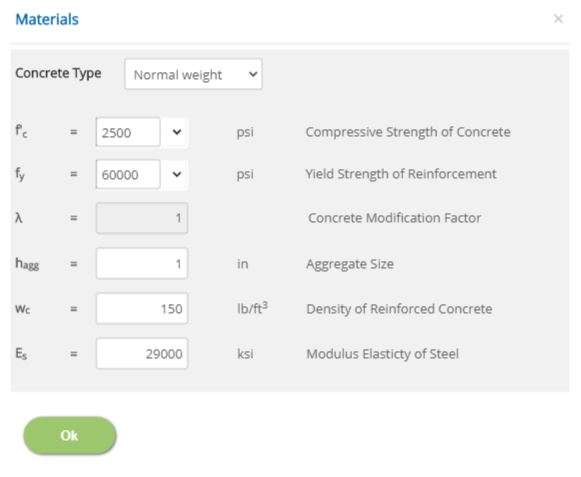Expand the fy yield strength preset arrow
This screenshot has width=581, height=477.
177,174
